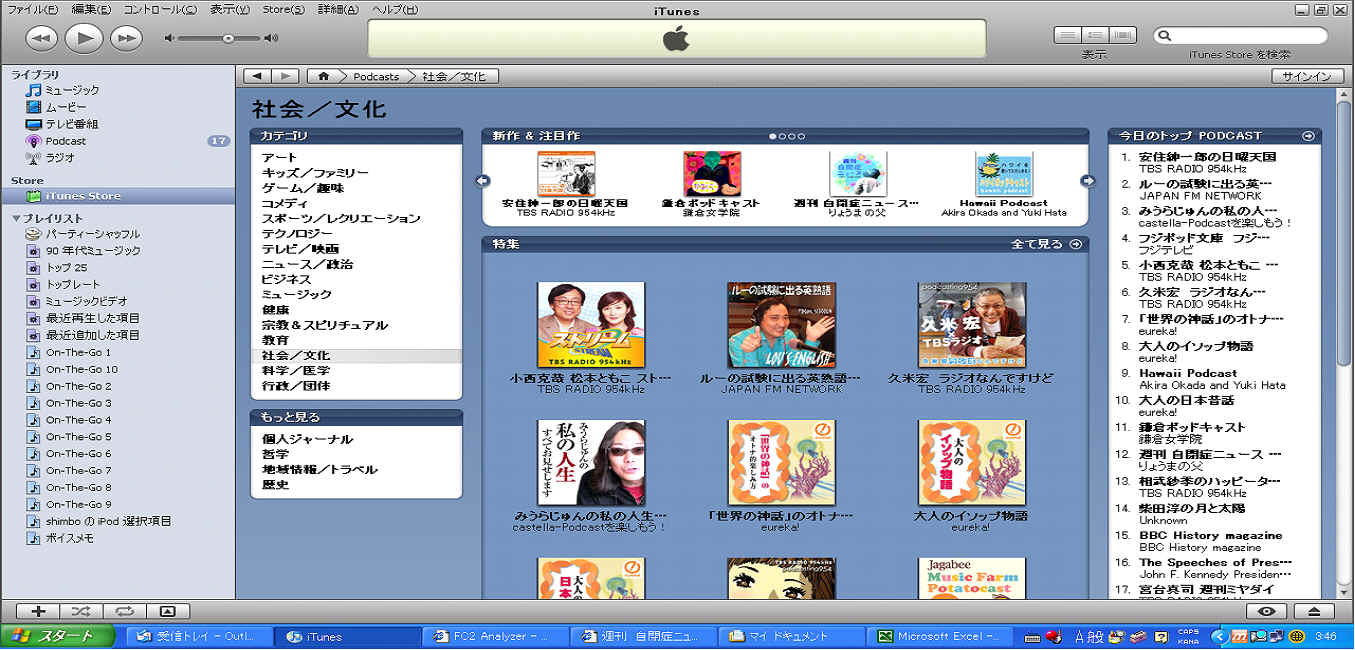Switch to list view
The width and height of the screenshot is (1355, 650).
[1068, 35]
